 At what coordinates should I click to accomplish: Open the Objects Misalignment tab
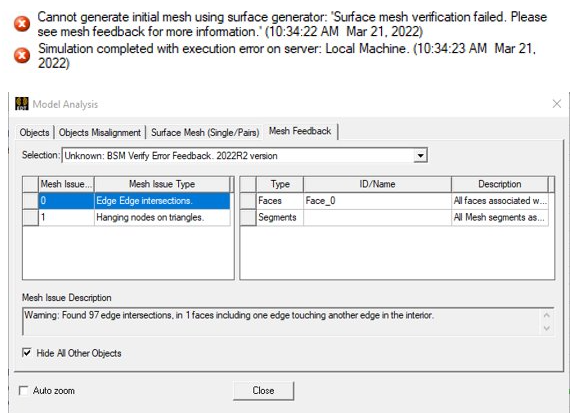(100, 133)
